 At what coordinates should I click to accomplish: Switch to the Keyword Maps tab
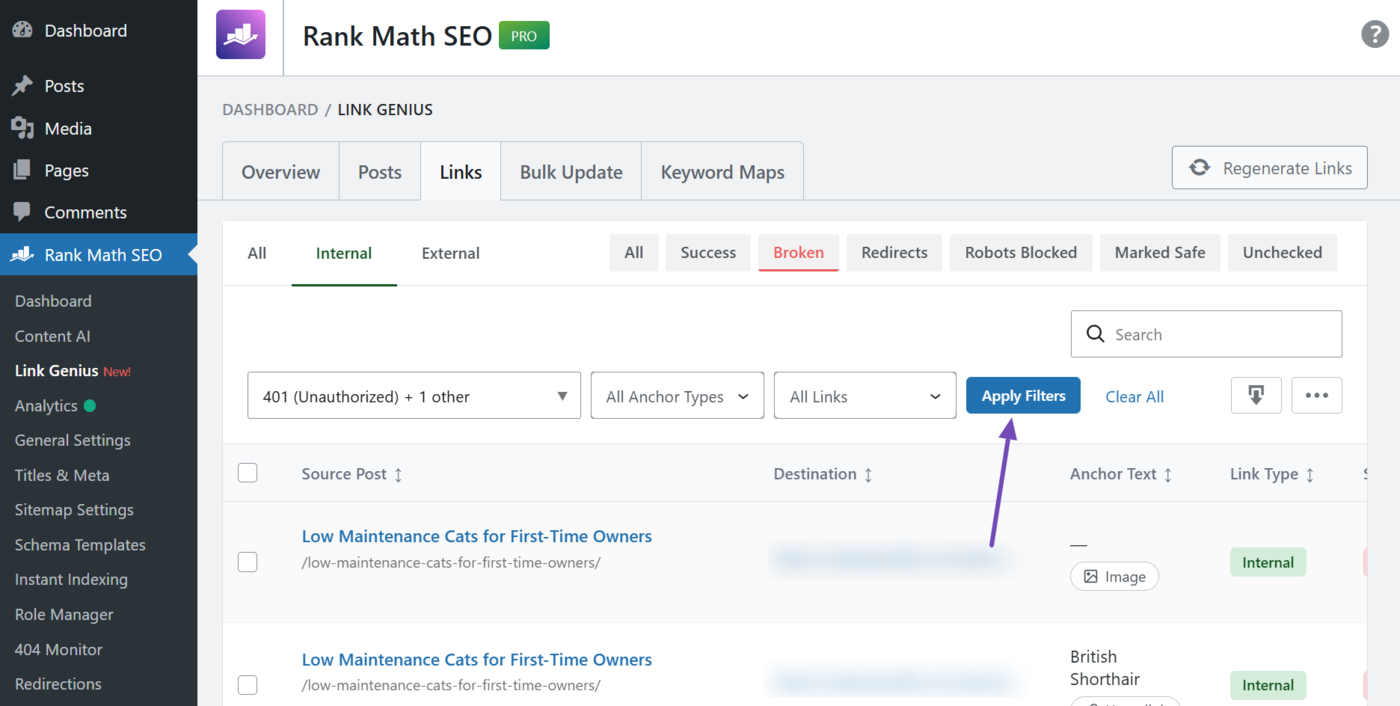click(x=722, y=171)
